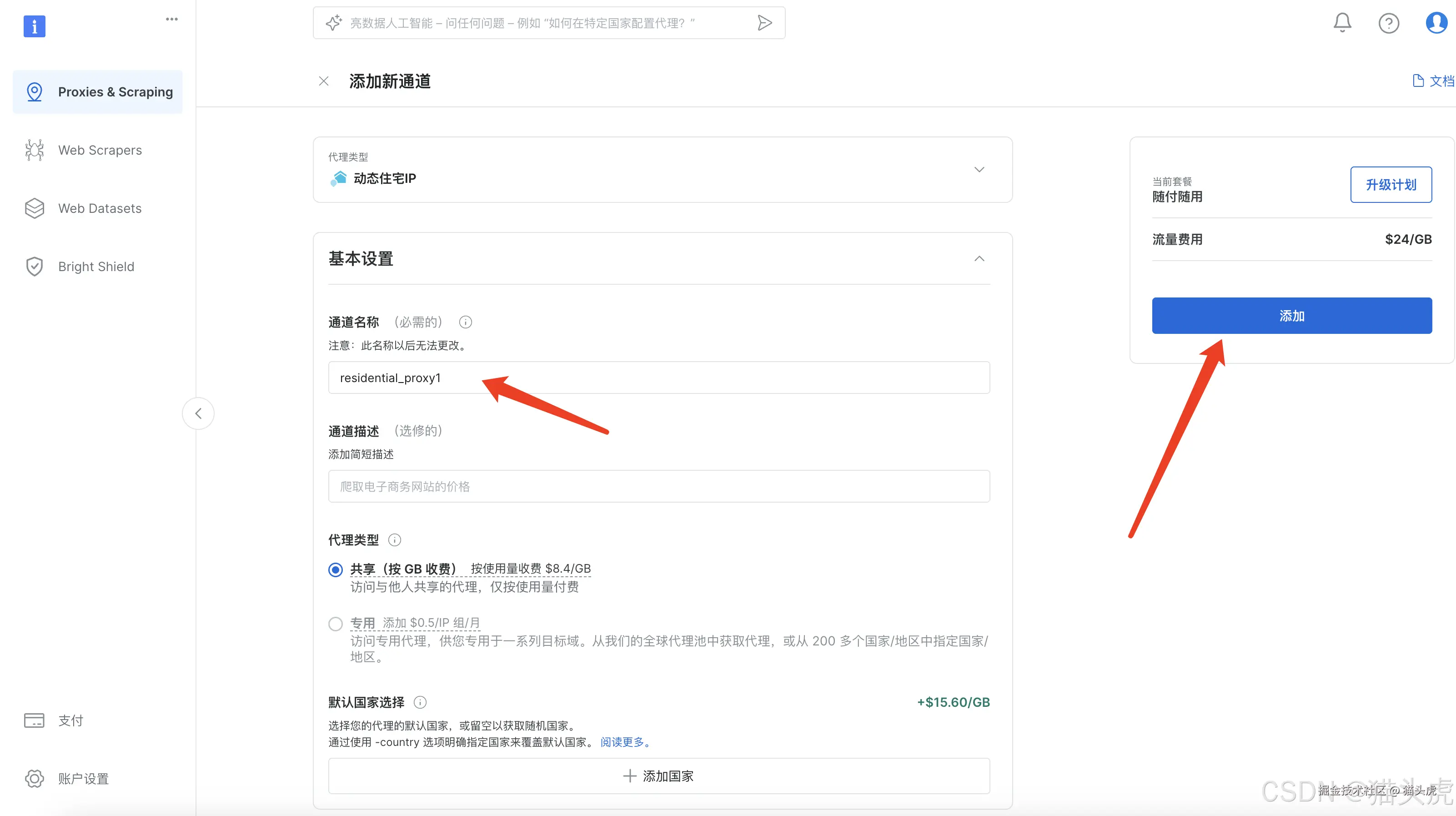This screenshot has width=1456, height=816.
Task: Collapse the sidebar with the chevron
Action: click(198, 413)
